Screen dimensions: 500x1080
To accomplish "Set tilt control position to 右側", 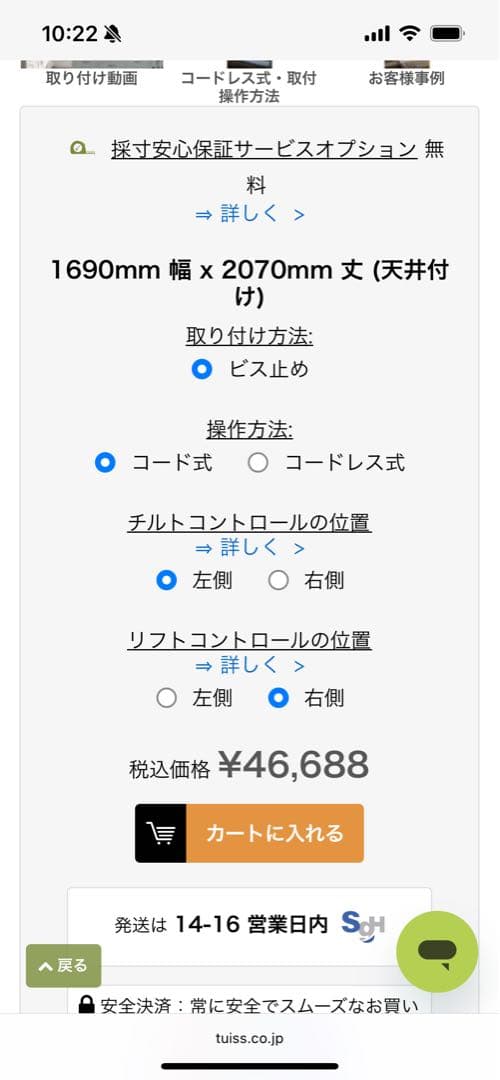I will click(278, 581).
